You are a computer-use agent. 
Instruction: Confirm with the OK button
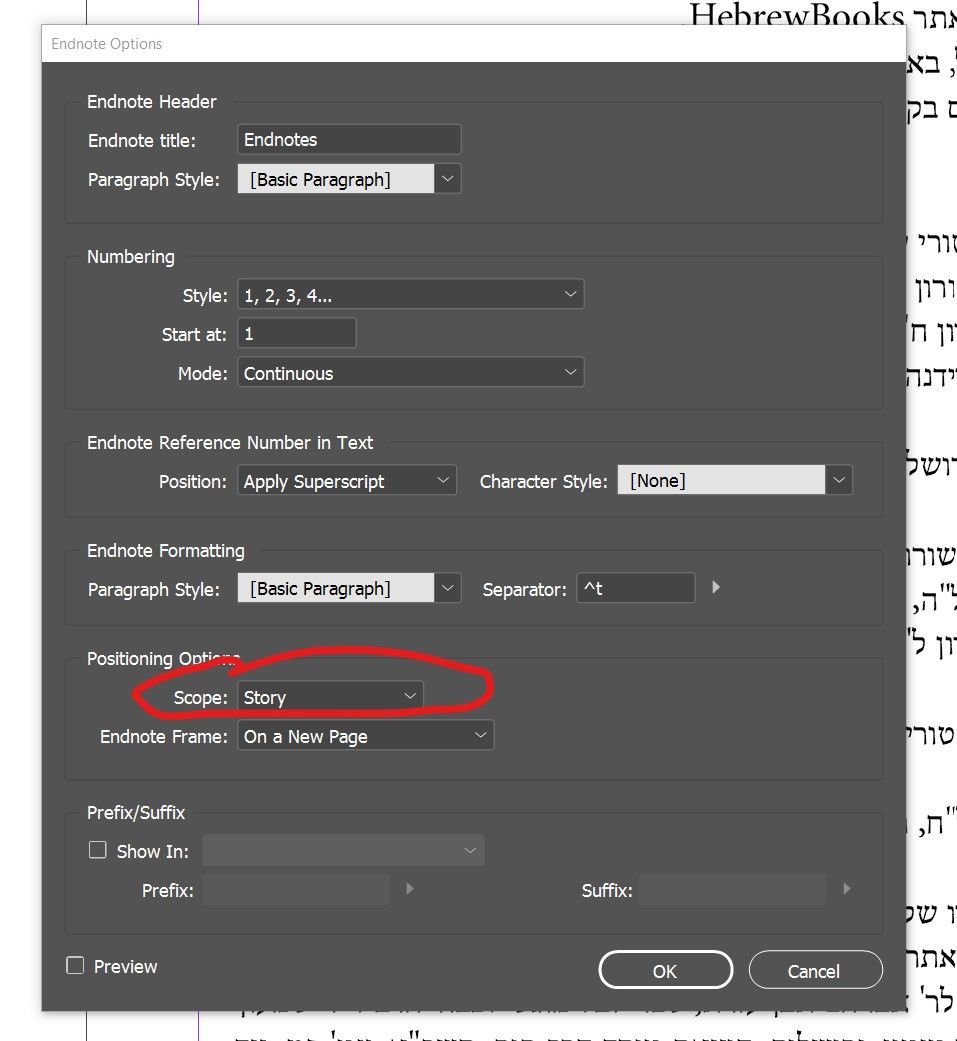[x=665, y=970]
